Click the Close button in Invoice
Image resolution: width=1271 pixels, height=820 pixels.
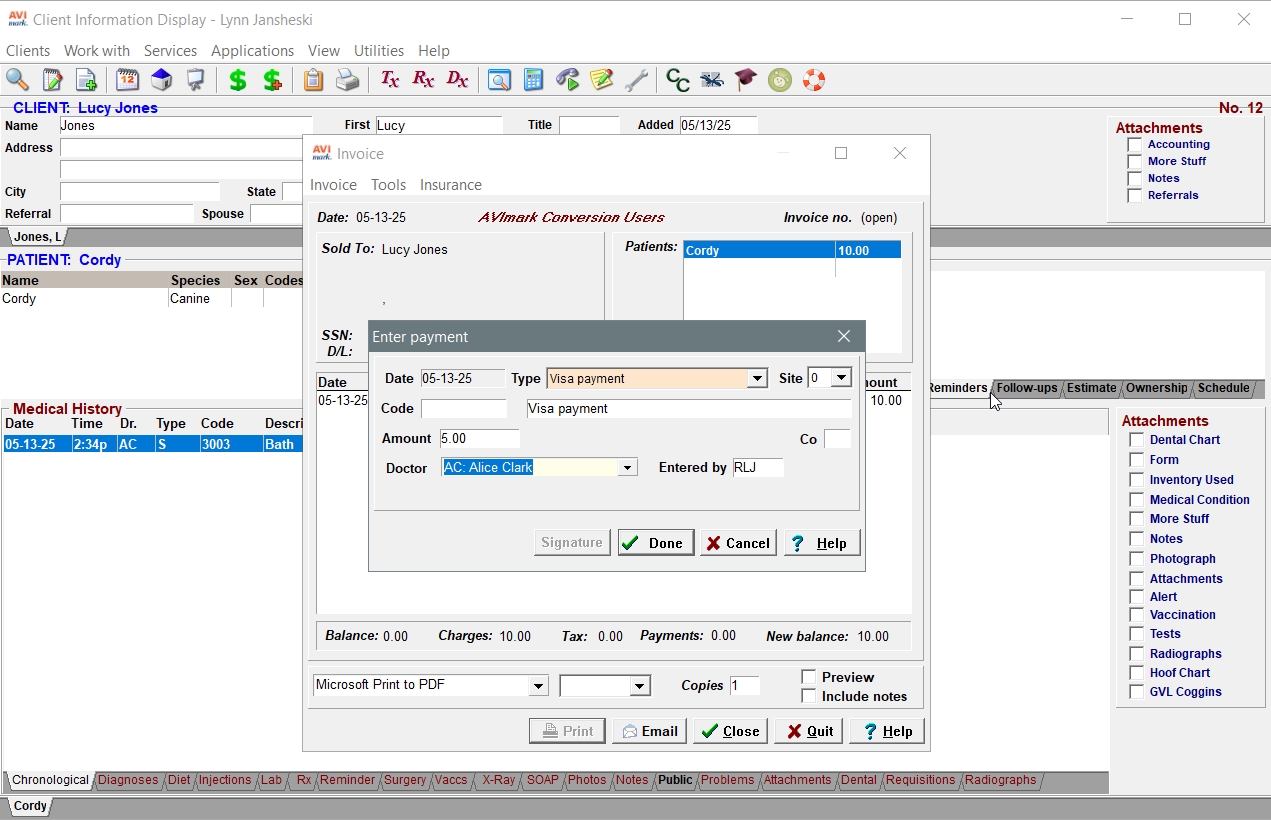[730, 731]
